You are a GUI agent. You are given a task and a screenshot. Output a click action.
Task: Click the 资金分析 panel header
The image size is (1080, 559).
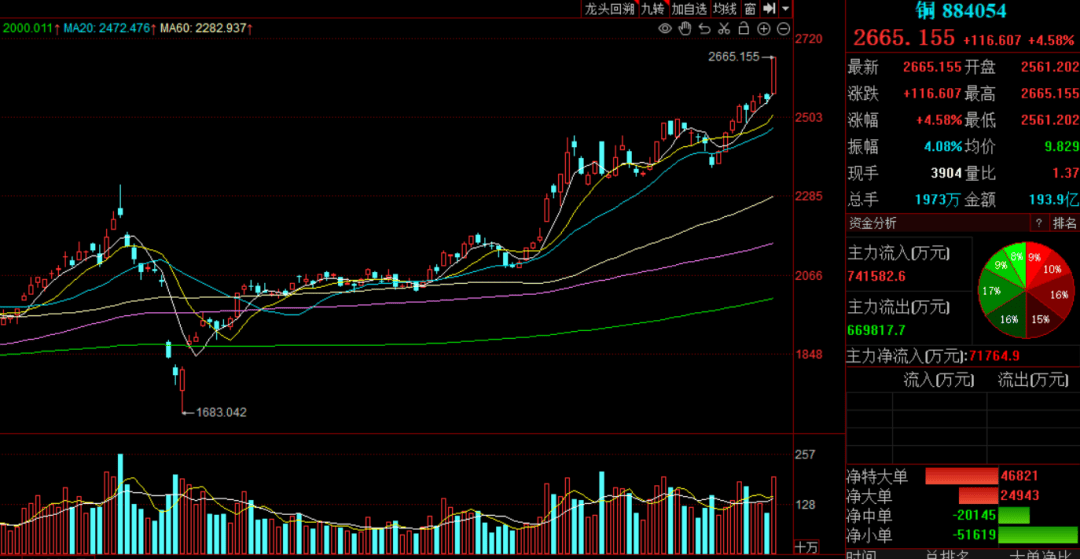click(x=873, y=222)
